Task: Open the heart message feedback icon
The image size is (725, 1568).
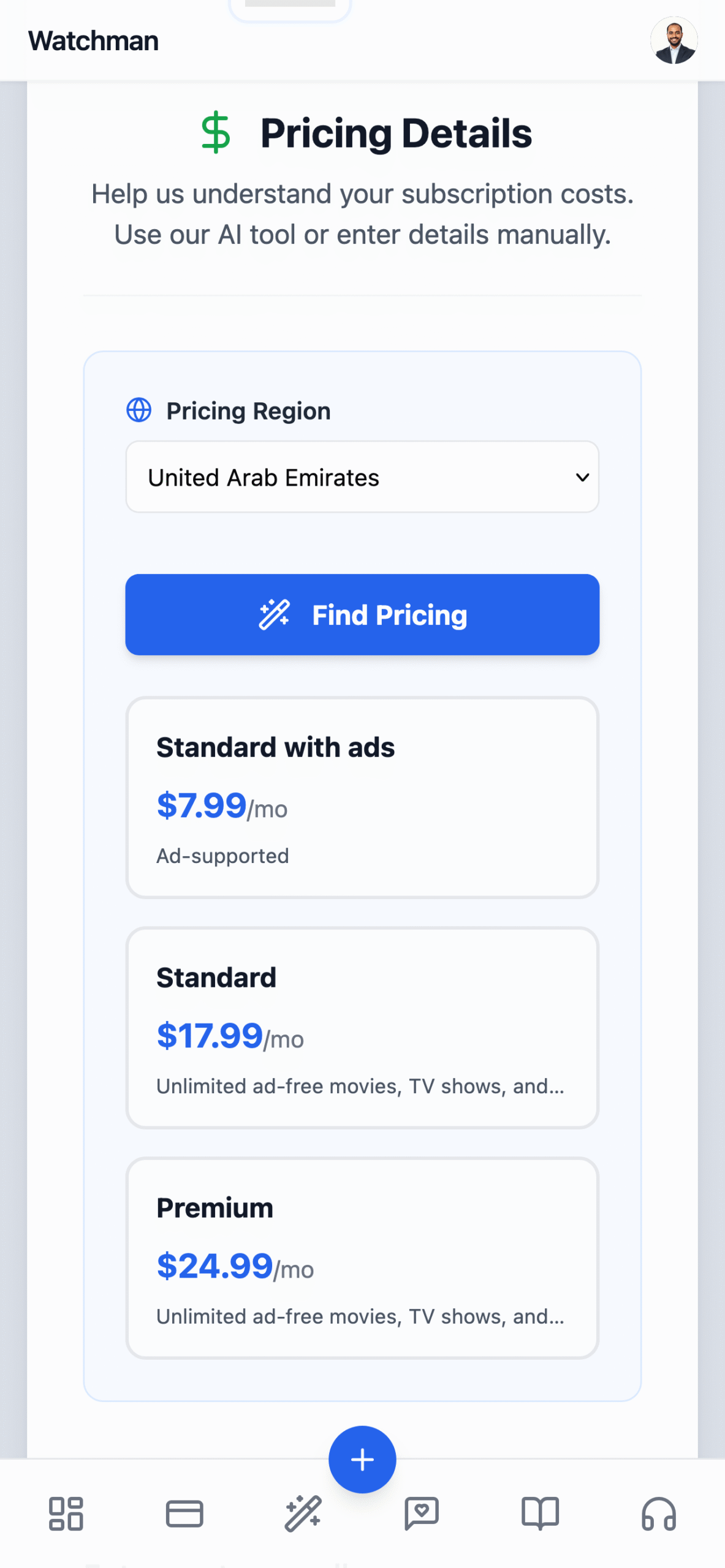Action: click(x=422, y=1513)
